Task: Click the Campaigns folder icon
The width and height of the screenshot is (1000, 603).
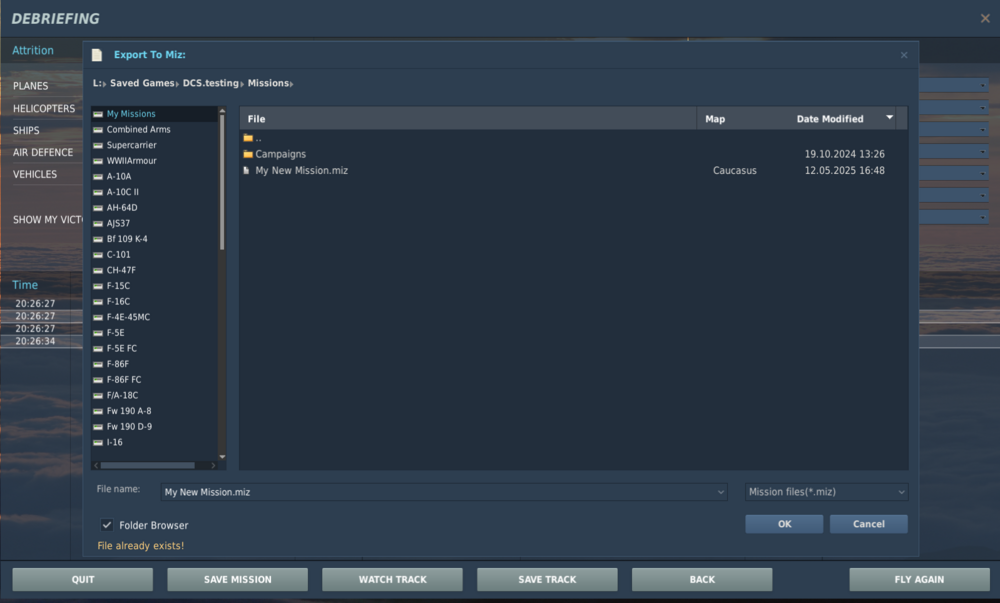Action: pyautogui.click(x=248, y=154)
